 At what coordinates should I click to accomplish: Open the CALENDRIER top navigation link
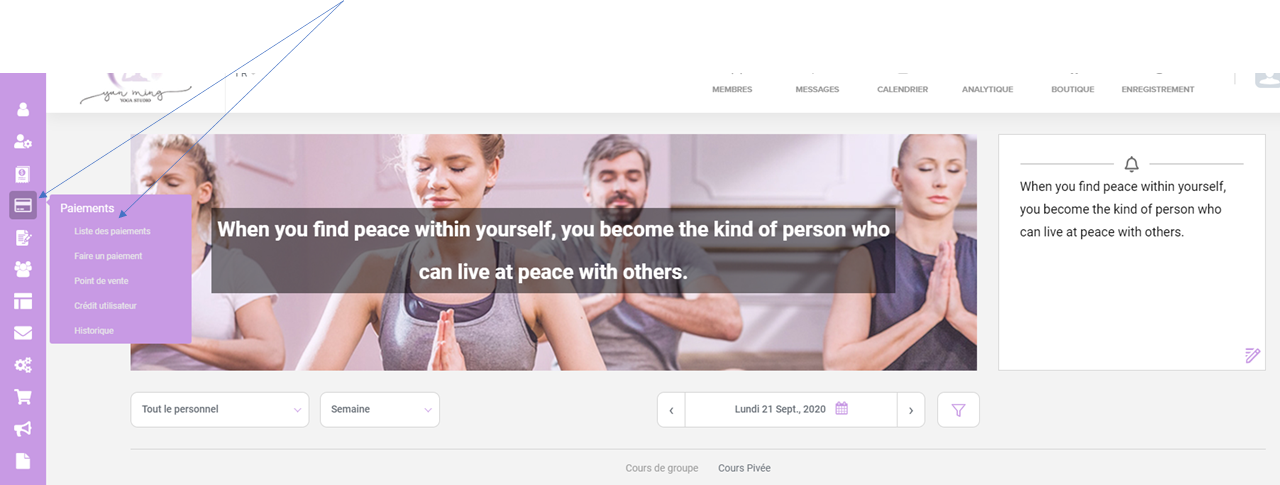pyautogui.click(x=902, y=89)
